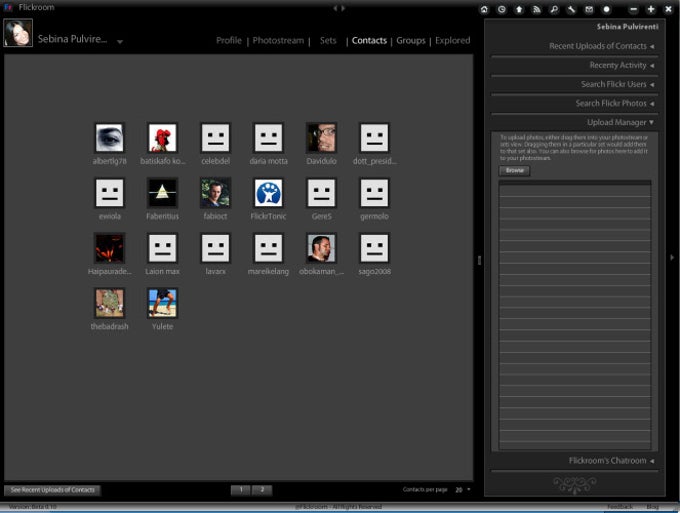Open contact ewiola avatar
The height and width of the screenshot is (513, 680).
click(109, 193)
